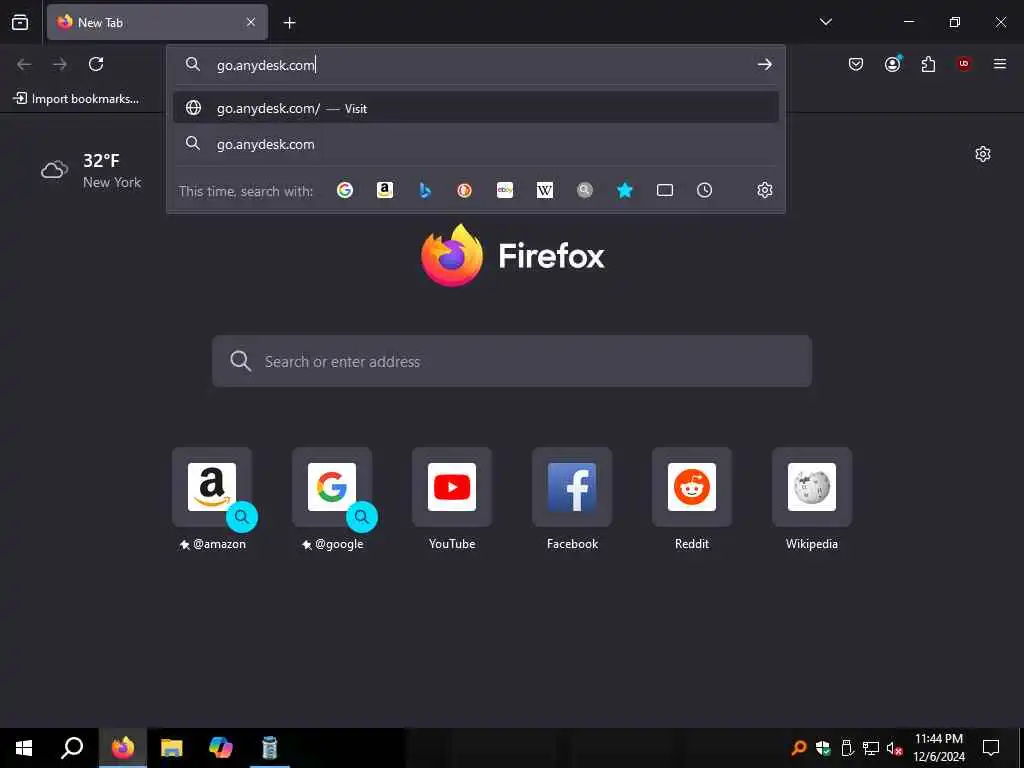Open the 11:44 PM clock calendar
Image resolution: width=1024 pixels, height=768 pixels.
[938, 748]
